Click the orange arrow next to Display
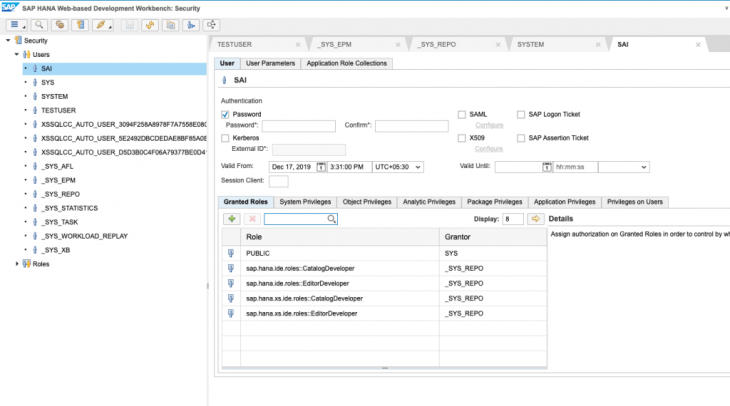 coord(535,219)
